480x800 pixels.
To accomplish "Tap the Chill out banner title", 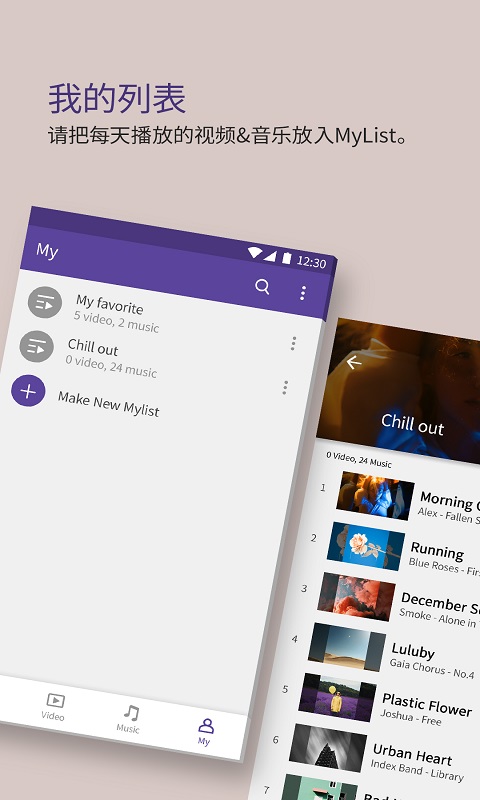I will pyautogui.click(x=413, y=424).
